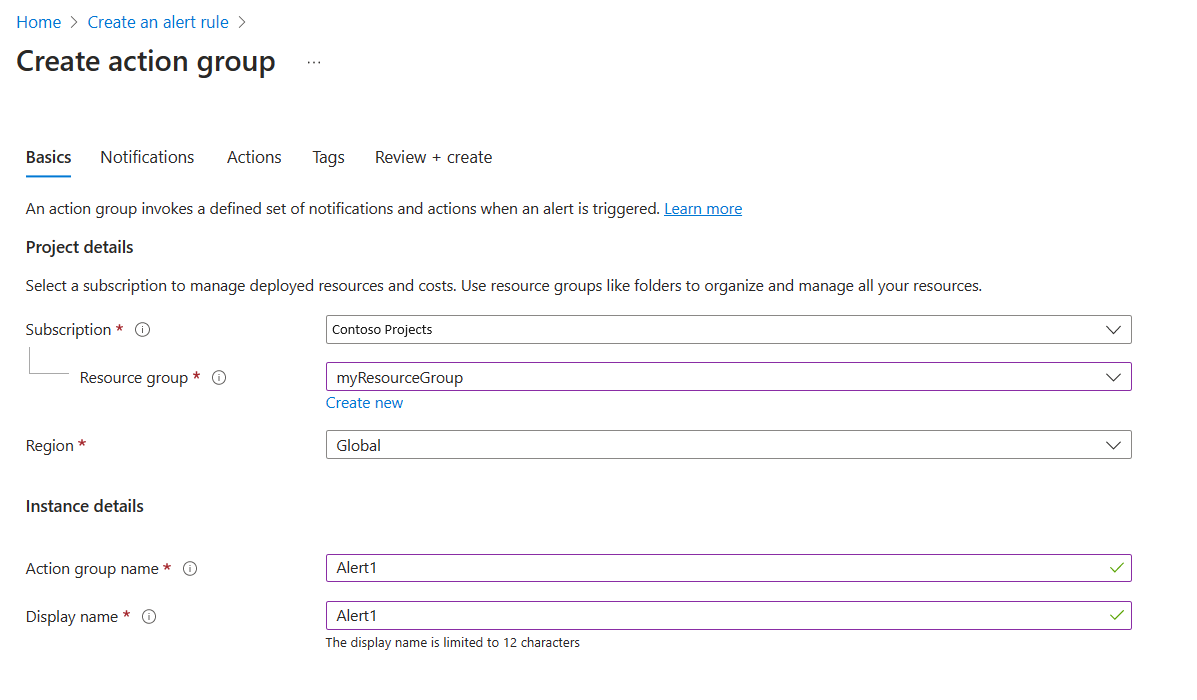Open the Region dropdown
Image resolution: width=1197 pixels, height=700 pixels.
tap(1113, 444)
